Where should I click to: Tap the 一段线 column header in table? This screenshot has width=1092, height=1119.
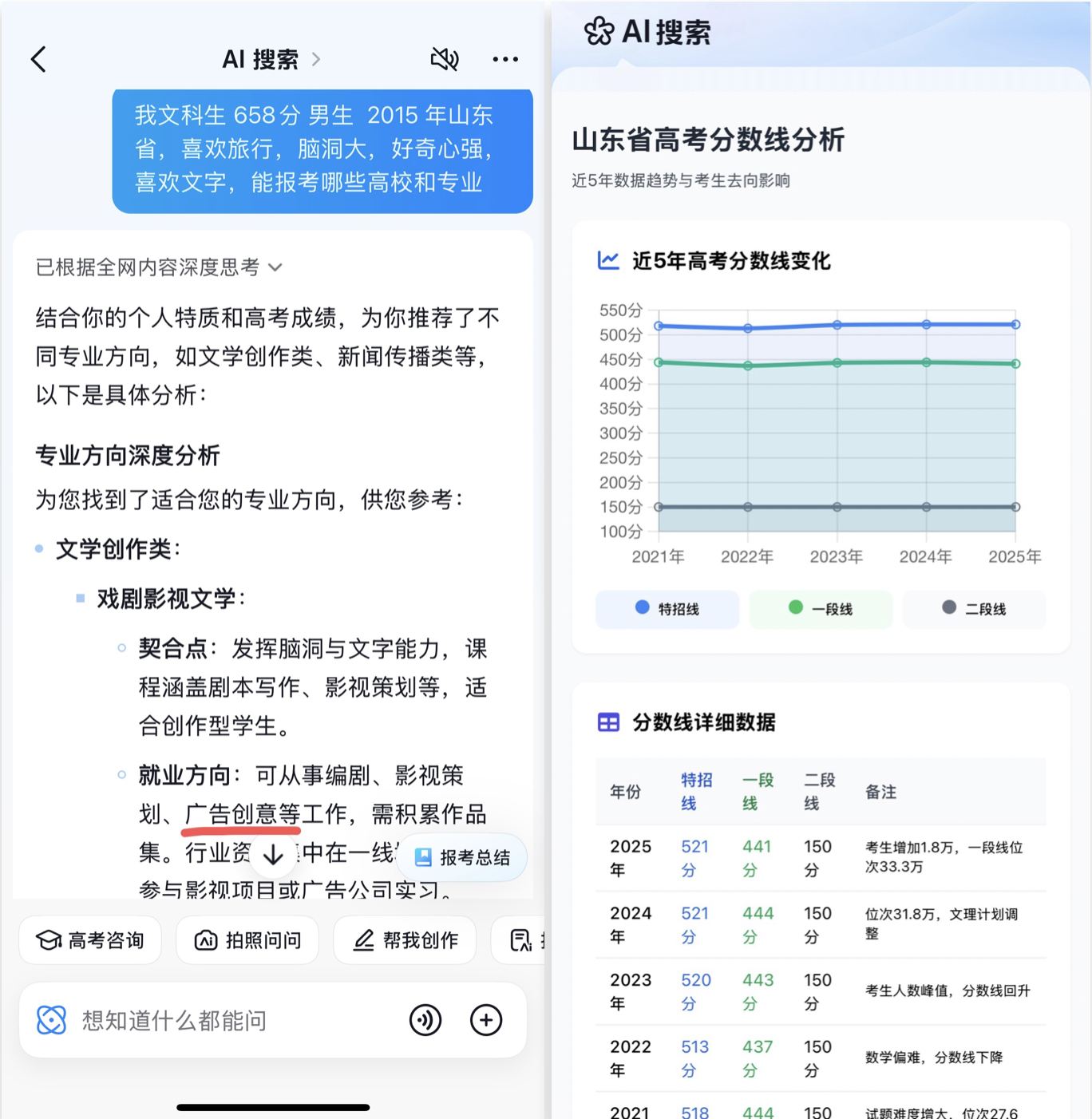point(758,791)
